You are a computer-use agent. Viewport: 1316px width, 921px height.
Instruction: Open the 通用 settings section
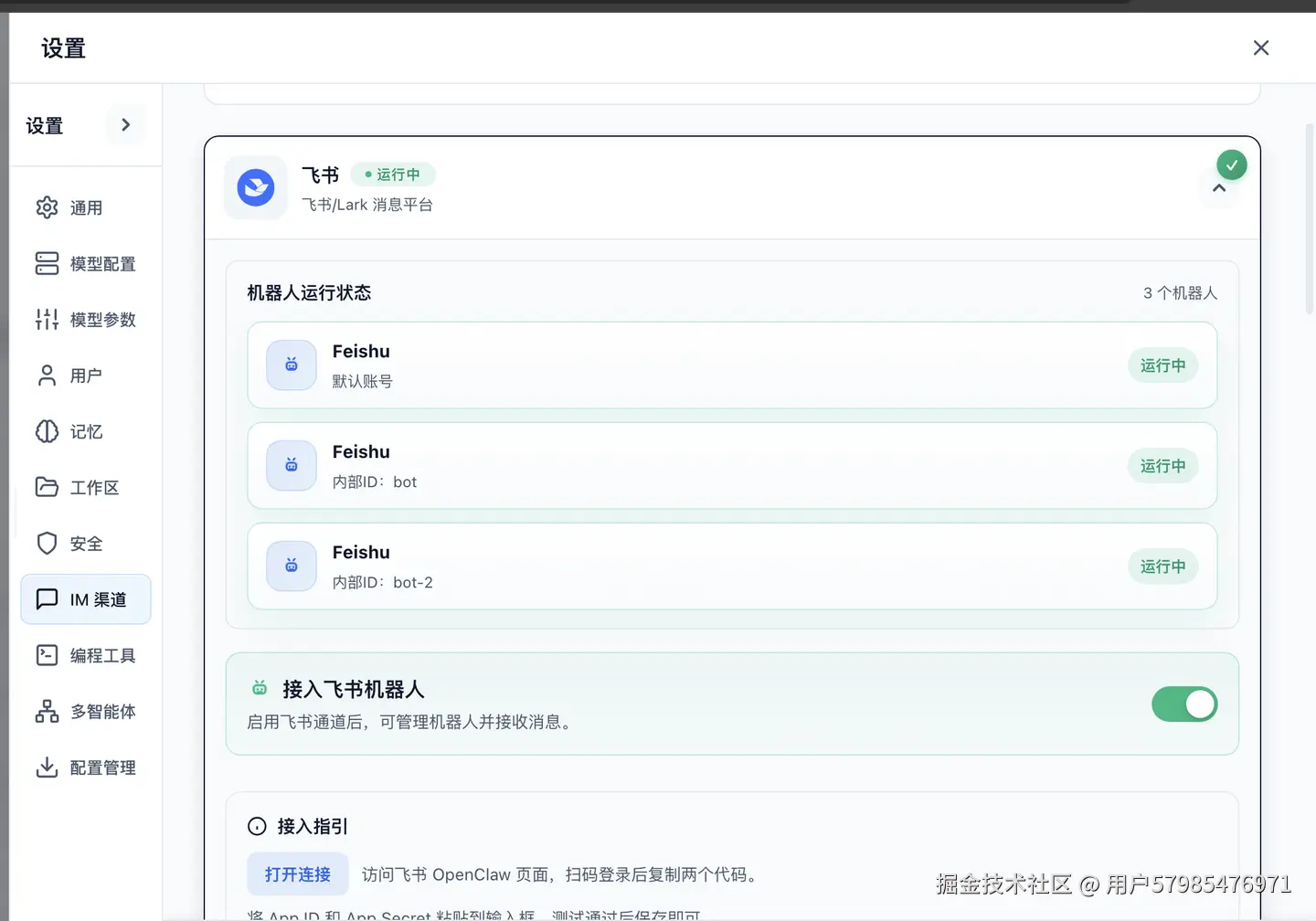[x=86, y=207]
